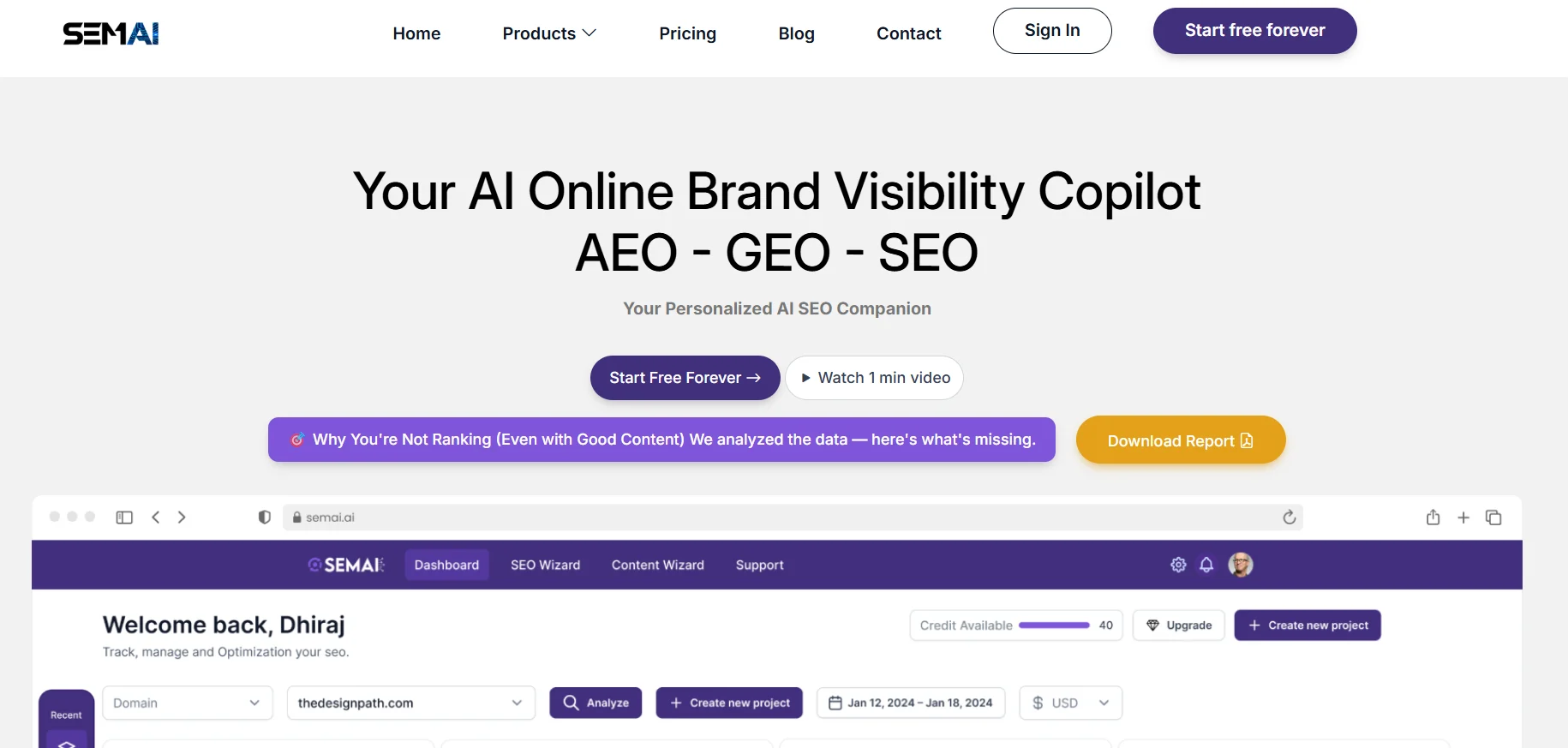
Task: Go to the Pricing page
Action: 687,33
